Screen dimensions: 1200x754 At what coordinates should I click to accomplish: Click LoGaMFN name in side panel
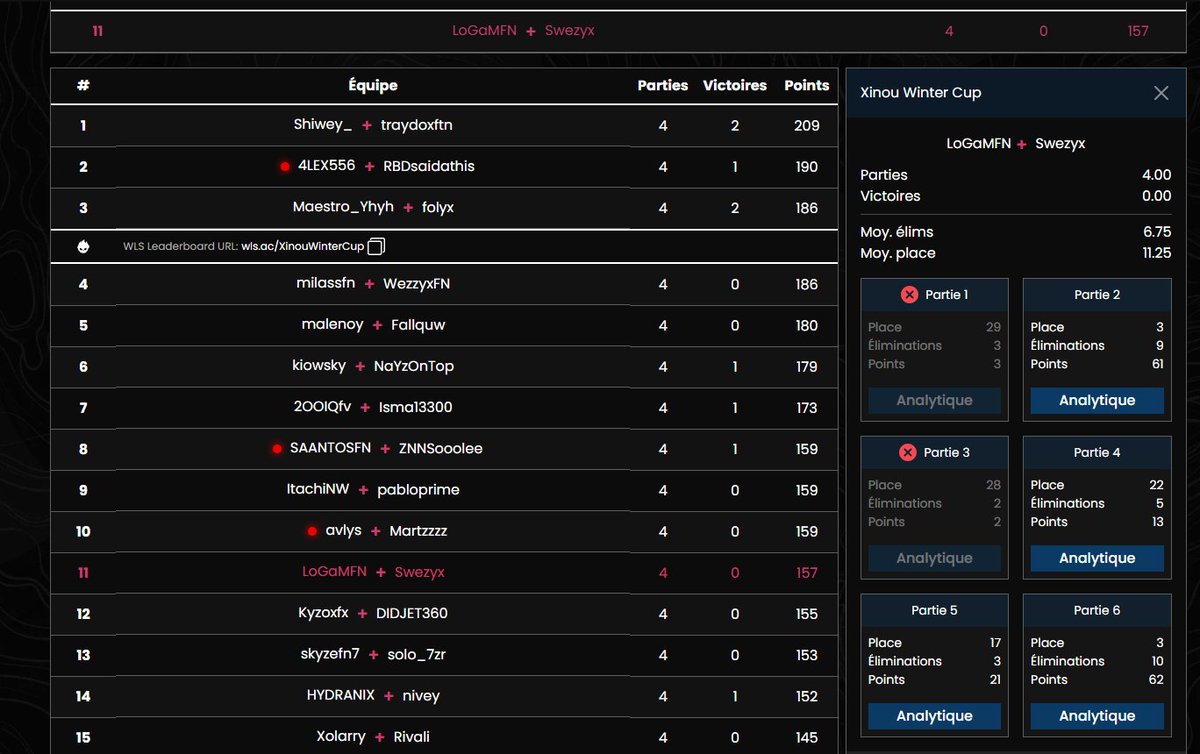click(980, 144)
